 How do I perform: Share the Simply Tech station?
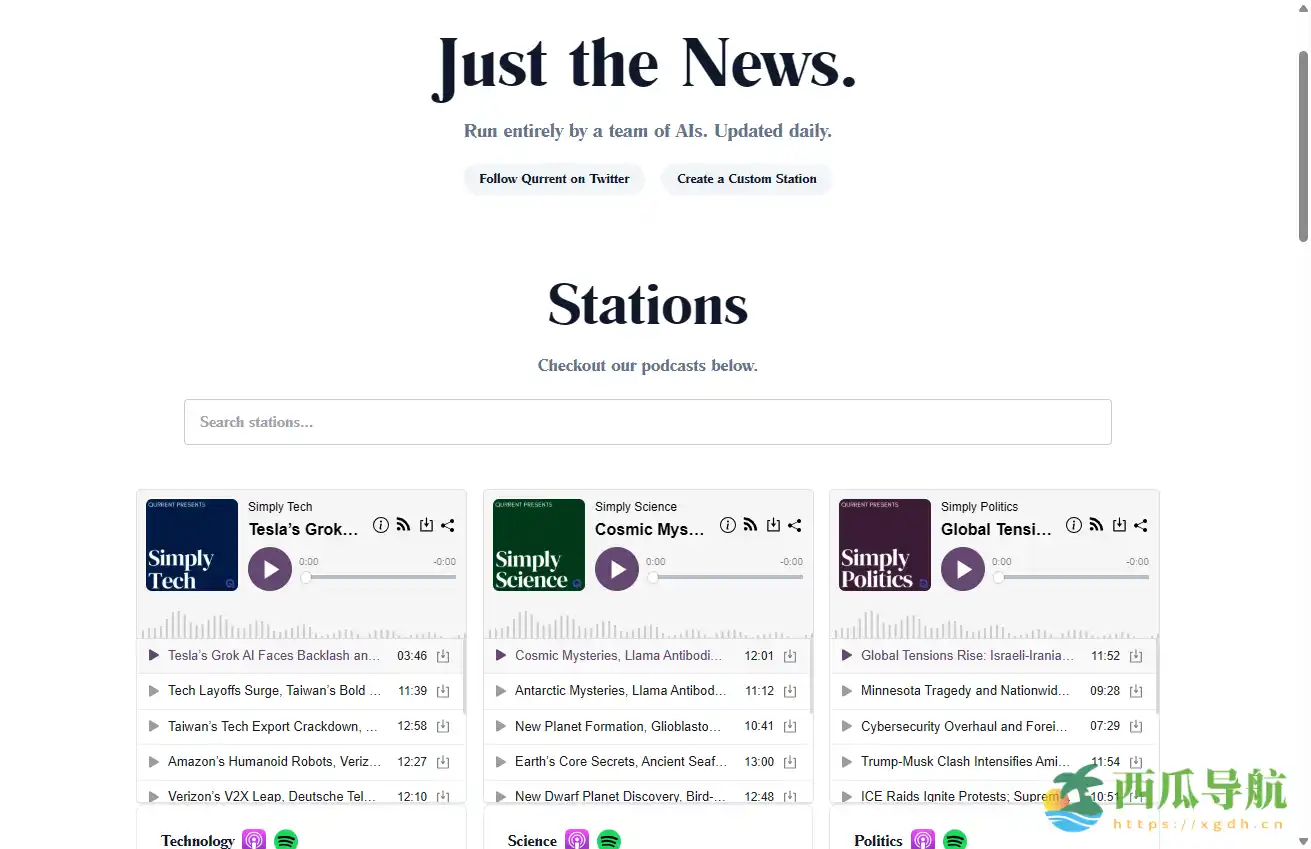click(448, 525)
